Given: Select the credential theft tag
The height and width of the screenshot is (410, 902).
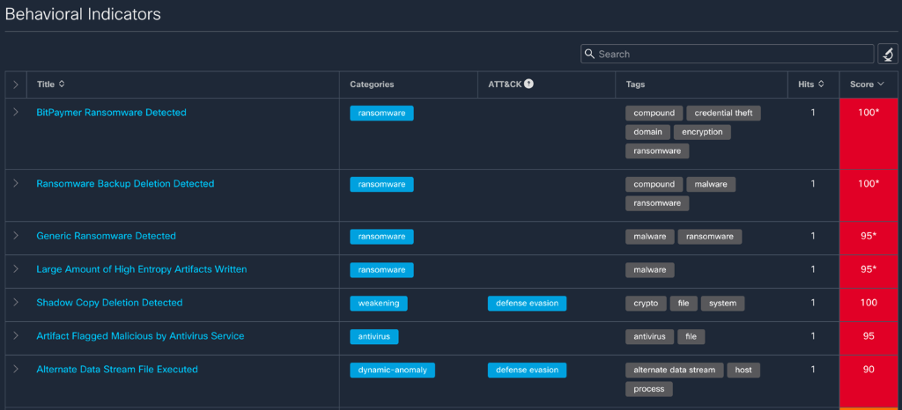Looking at the screenshot, I should click(725, 113).
